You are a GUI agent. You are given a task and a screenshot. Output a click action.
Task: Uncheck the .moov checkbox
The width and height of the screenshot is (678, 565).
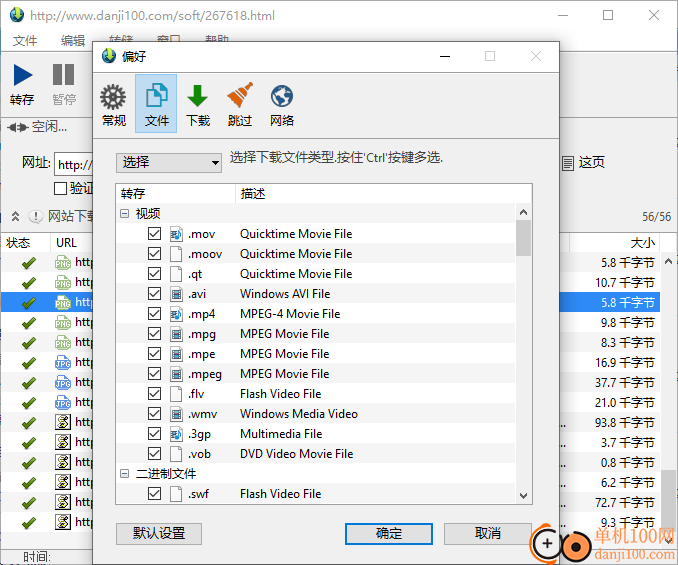click(154, 254)
